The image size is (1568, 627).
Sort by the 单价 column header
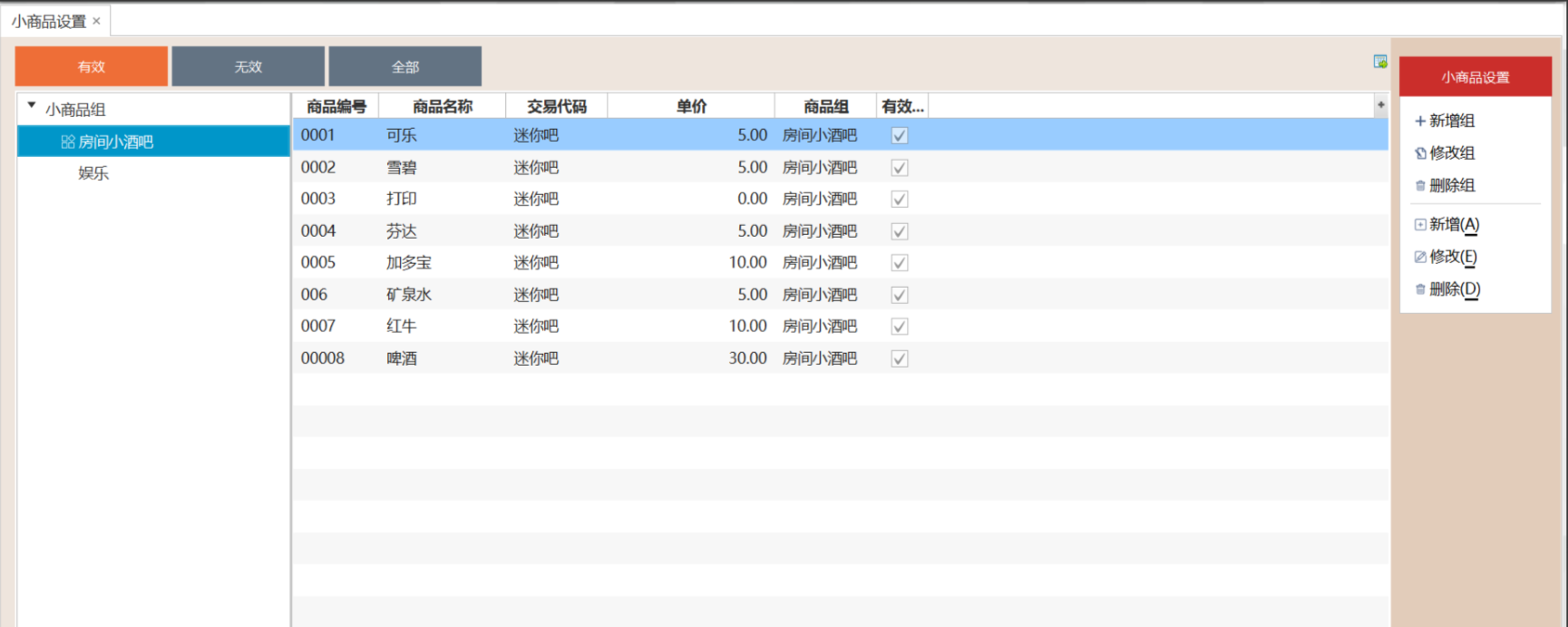coord(691,106)
